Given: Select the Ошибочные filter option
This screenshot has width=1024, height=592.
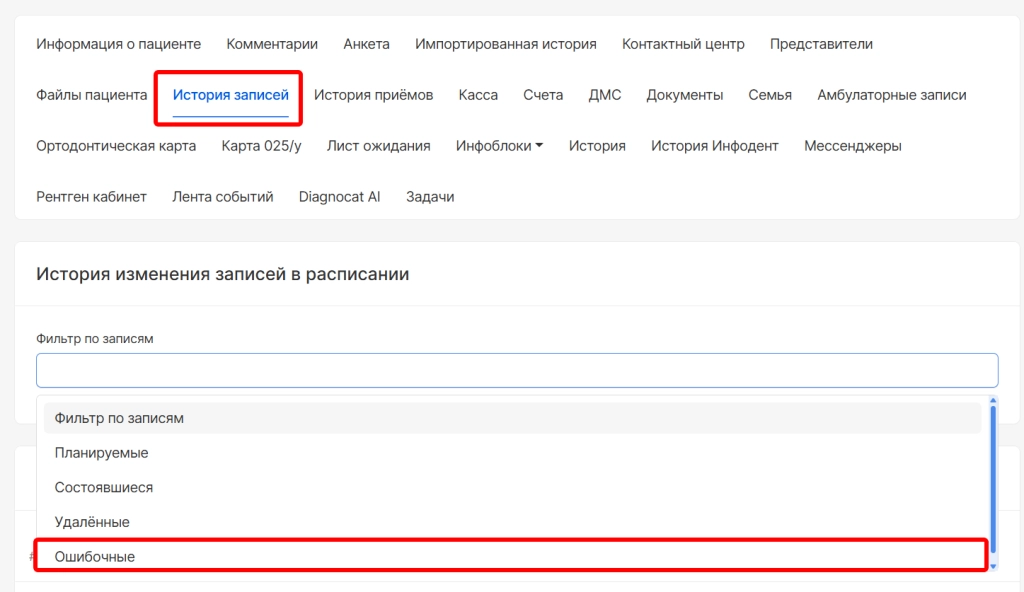Looking at the screenshot, I should [x=95, y=556].
